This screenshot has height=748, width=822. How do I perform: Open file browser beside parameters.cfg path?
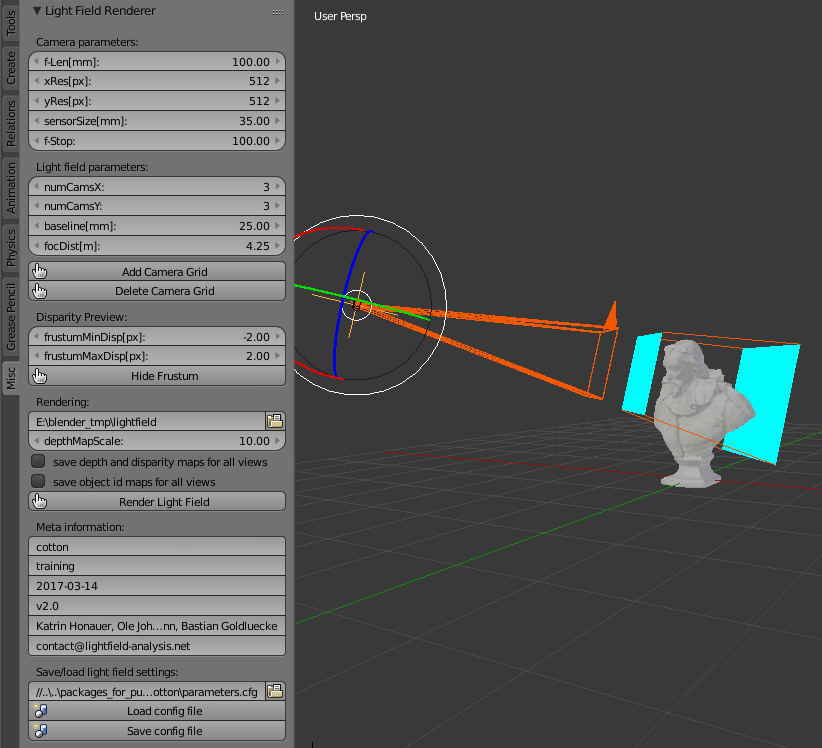(x=276, y=690)
